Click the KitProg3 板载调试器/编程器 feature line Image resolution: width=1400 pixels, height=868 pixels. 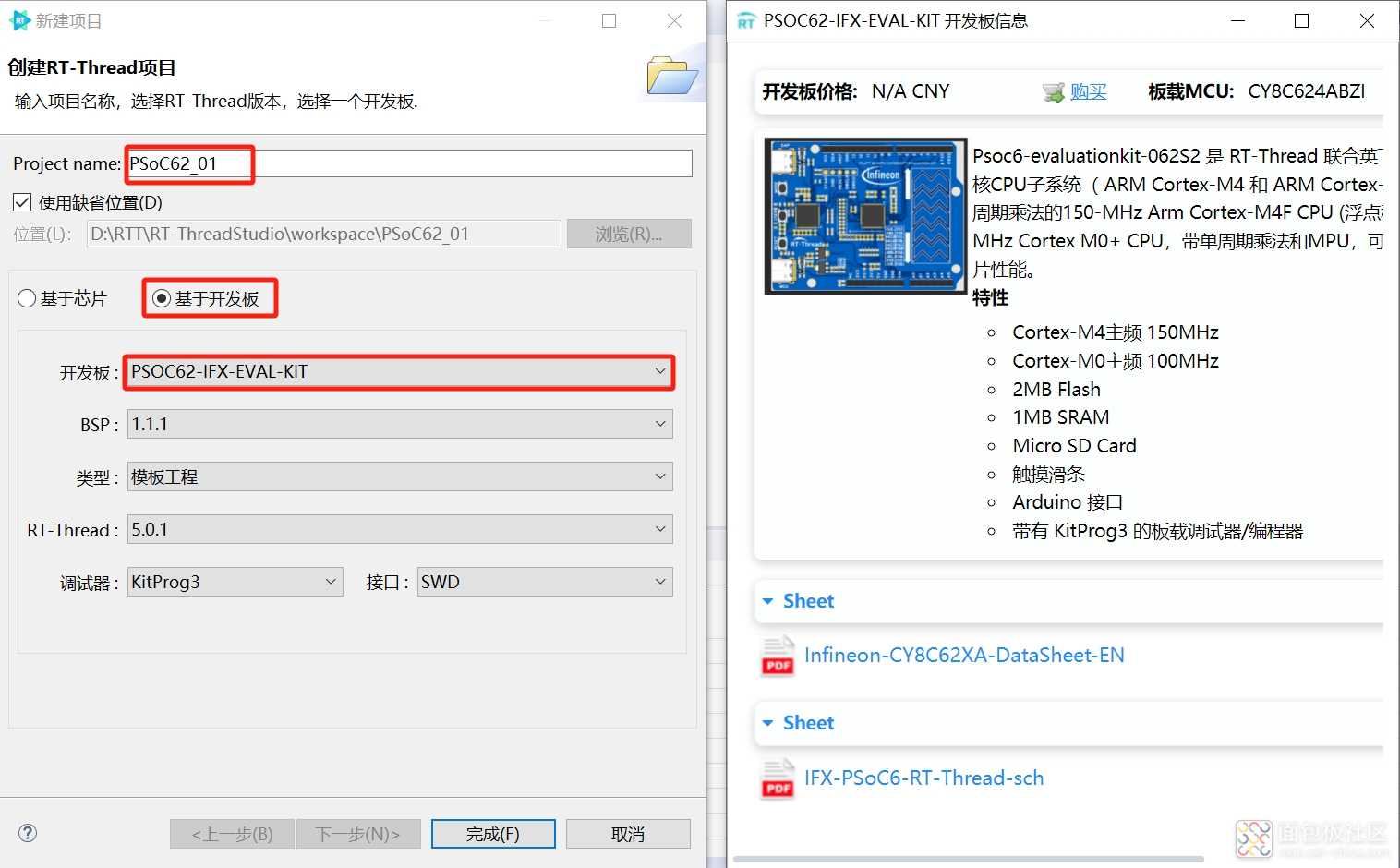(1157, 531)
